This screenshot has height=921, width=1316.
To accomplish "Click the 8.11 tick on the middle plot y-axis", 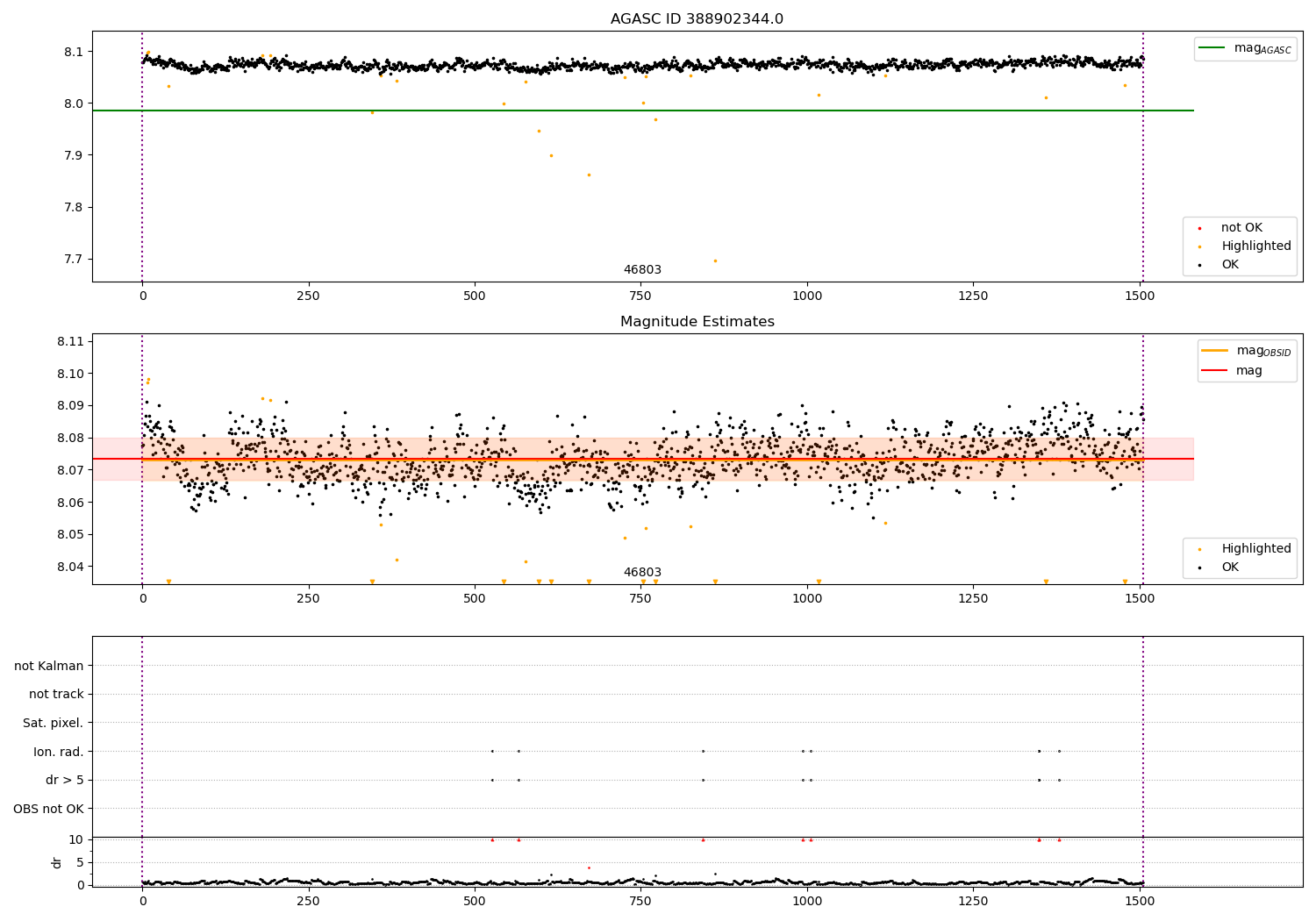I will 70,341.
